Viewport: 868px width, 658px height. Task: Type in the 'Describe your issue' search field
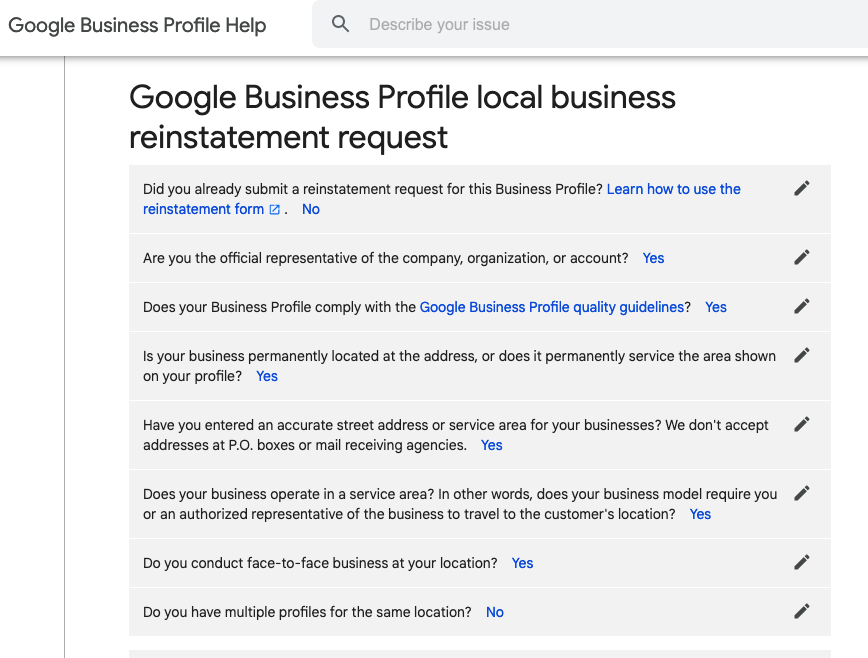click(x=600, y=24)
